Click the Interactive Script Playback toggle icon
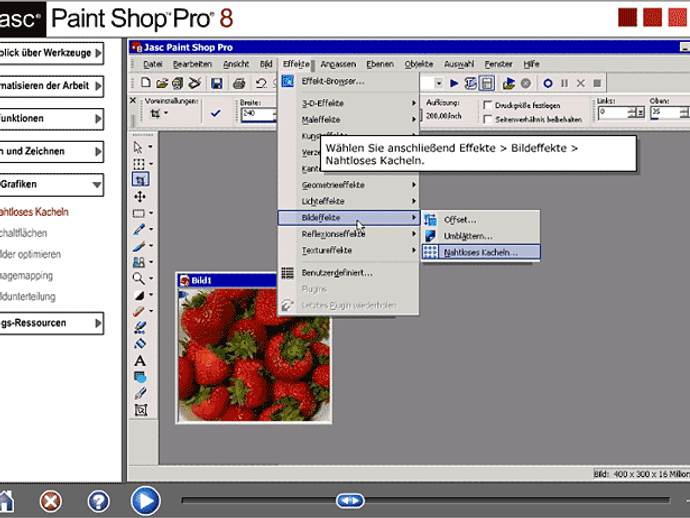690x518 pixels. (487, 83)
